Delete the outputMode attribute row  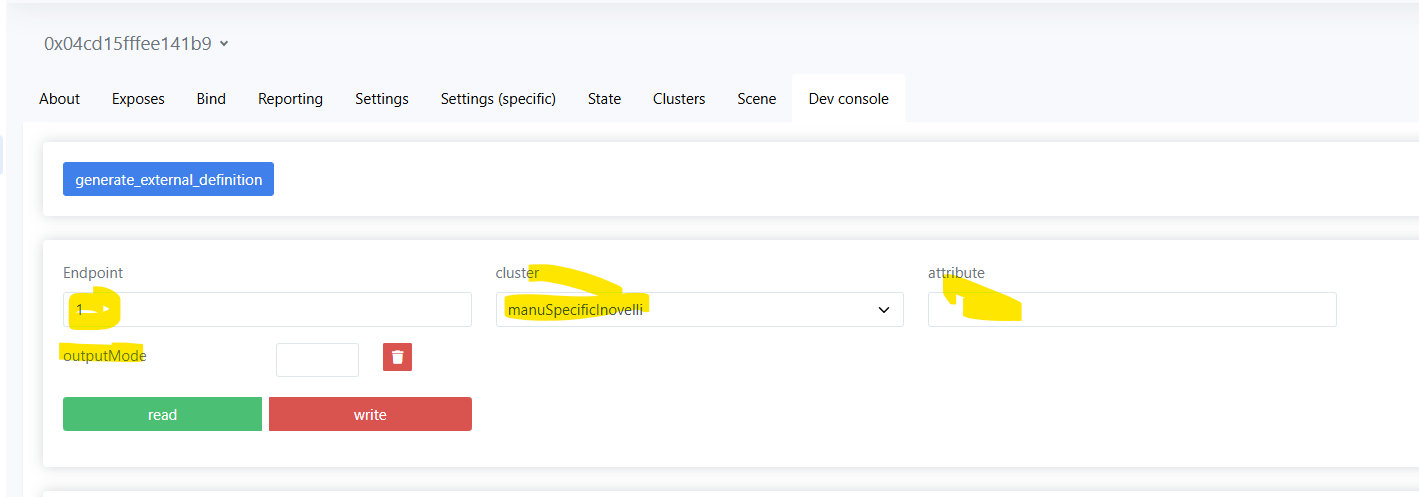pos(397,357)
